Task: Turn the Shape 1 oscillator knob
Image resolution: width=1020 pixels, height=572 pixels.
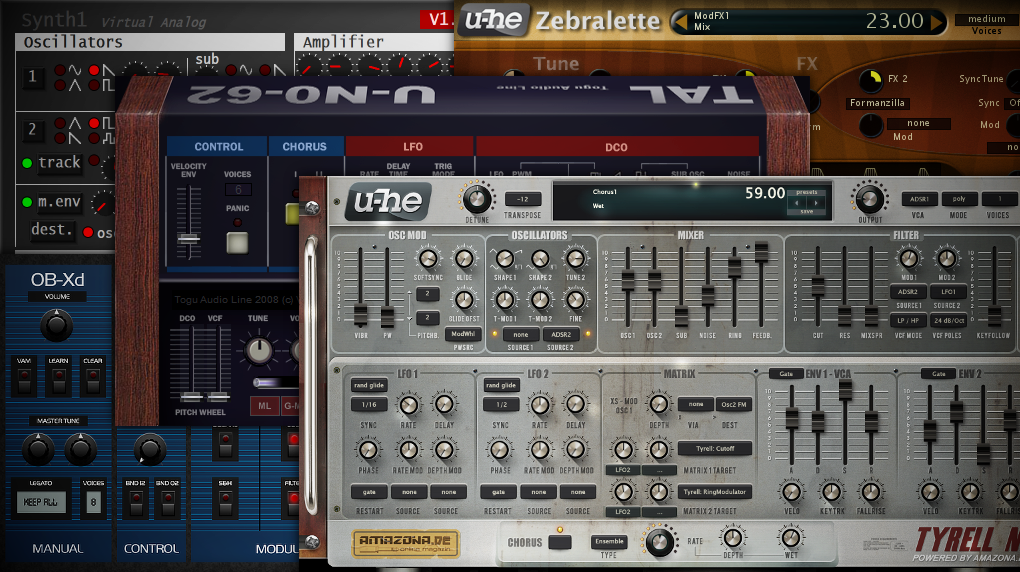Action: (x=504, y=259)
